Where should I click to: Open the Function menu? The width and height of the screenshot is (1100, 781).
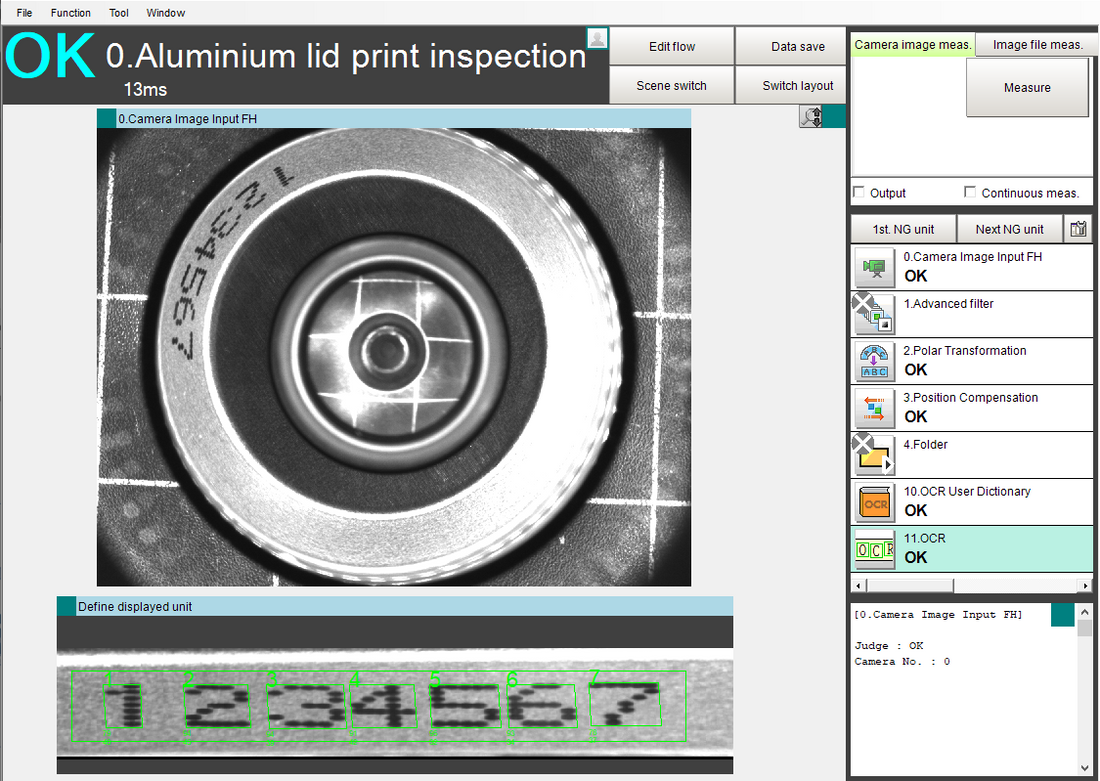tap(70, 13)
